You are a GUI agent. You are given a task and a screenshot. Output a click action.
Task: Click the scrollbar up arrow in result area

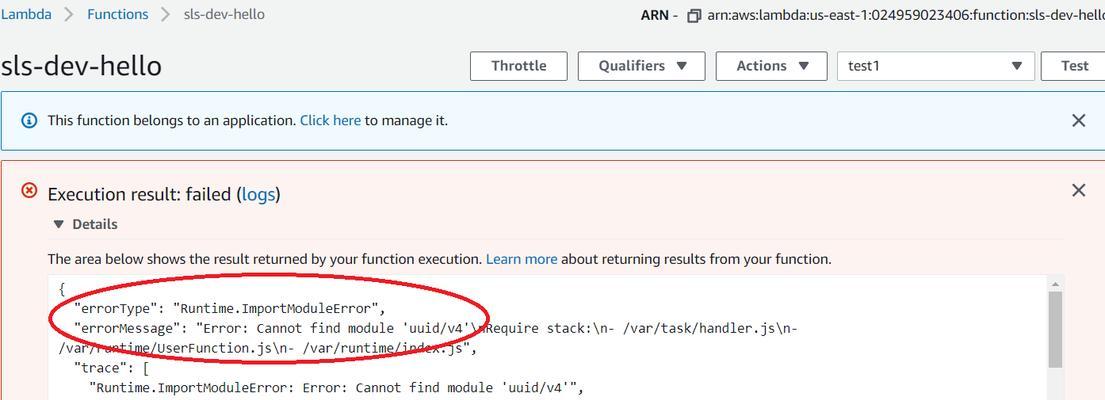(1055, 284)
